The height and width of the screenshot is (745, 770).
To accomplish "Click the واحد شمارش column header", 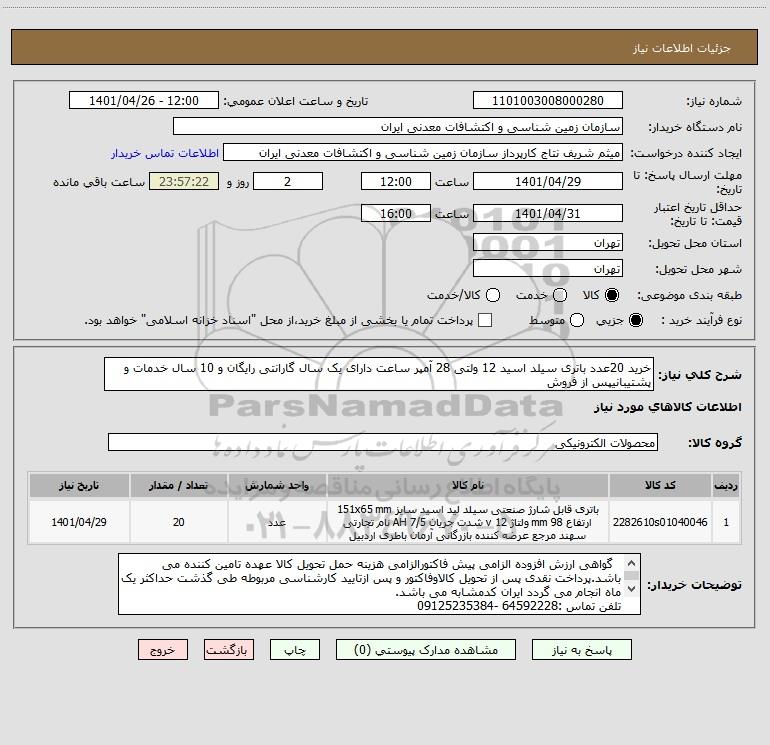I will coord(277,485).
